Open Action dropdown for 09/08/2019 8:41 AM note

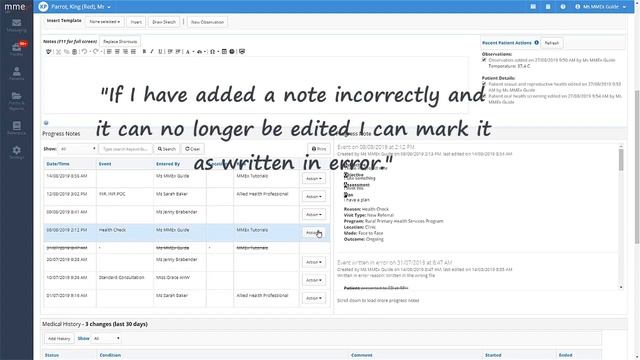point(314,214)
